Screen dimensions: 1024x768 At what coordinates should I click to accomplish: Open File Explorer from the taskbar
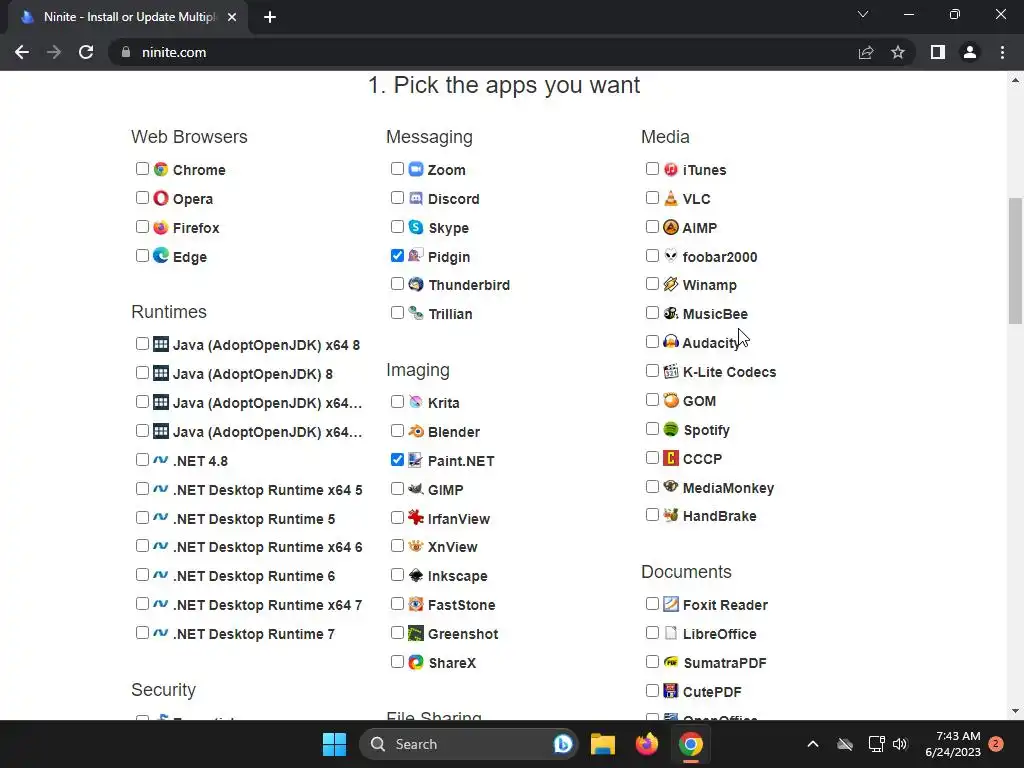click(603, 744)
